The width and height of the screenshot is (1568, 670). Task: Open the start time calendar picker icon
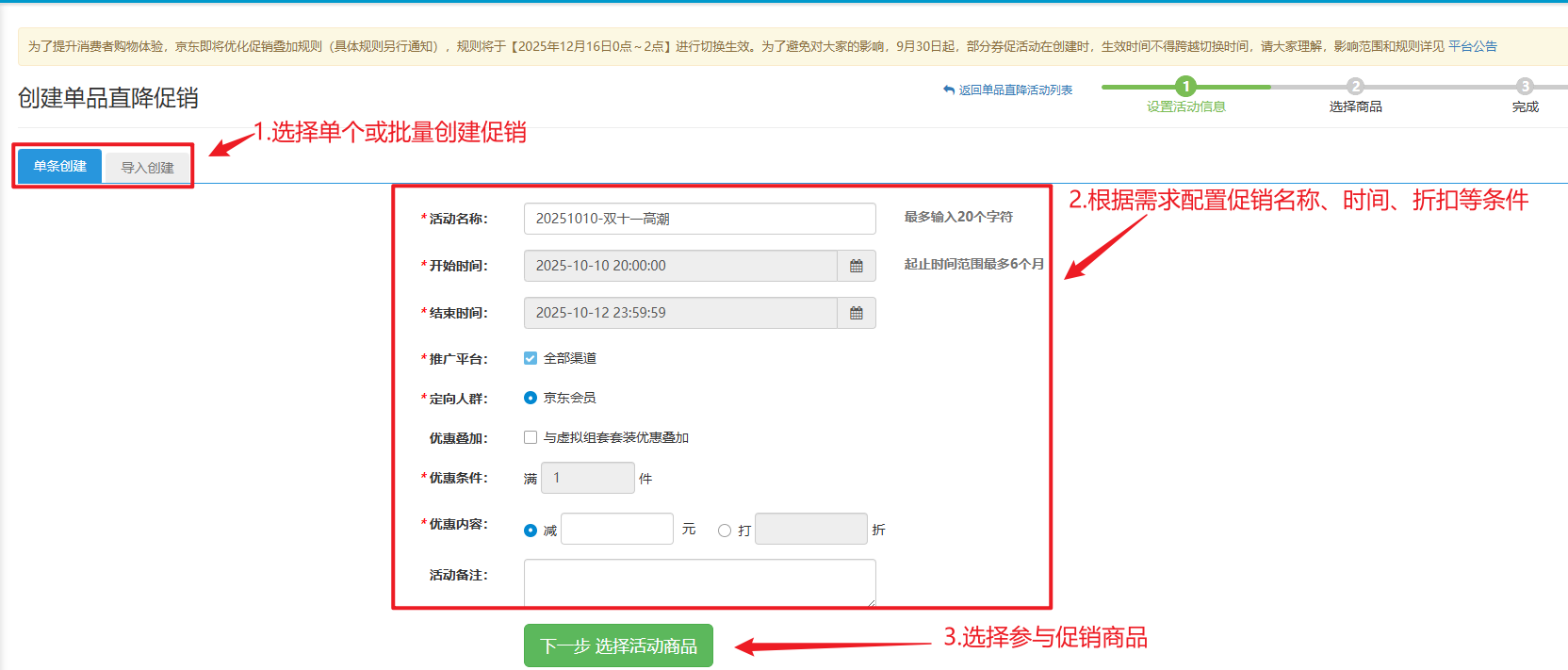tap(856, 266)
